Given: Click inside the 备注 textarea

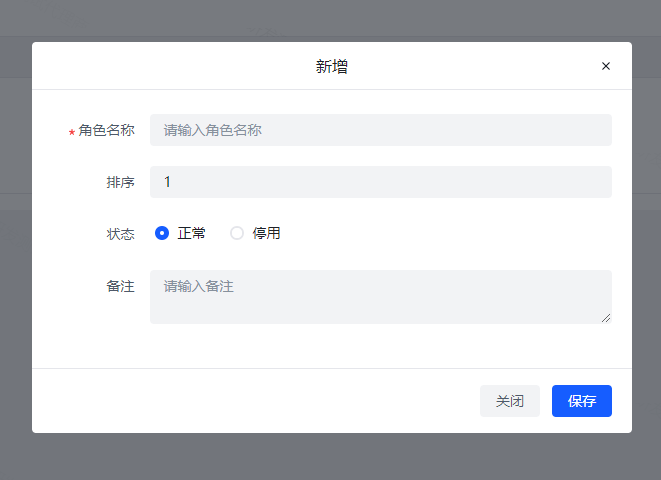Looking at the screenshot, I should 380,296.
